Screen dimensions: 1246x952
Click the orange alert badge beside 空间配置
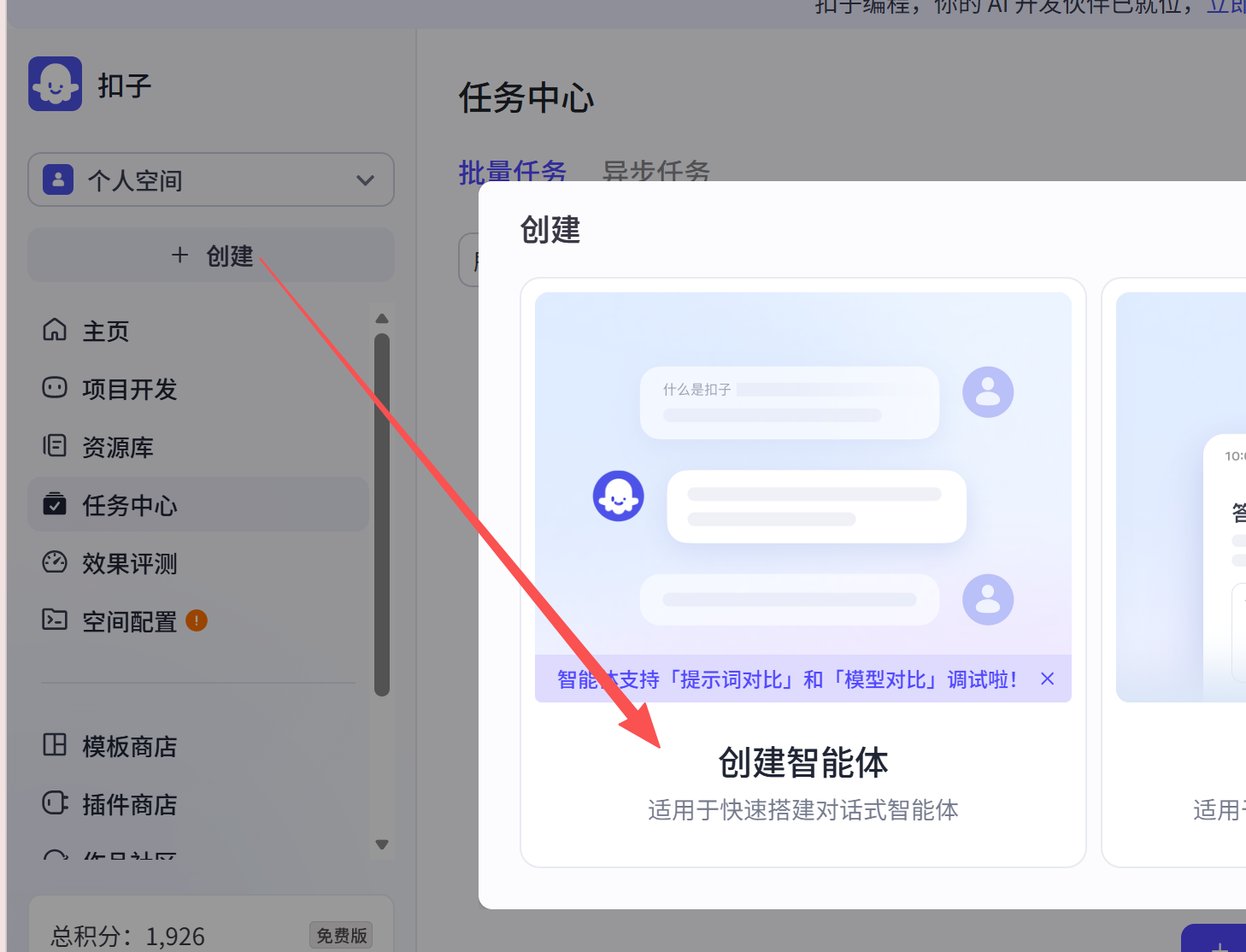coord(197,620)
